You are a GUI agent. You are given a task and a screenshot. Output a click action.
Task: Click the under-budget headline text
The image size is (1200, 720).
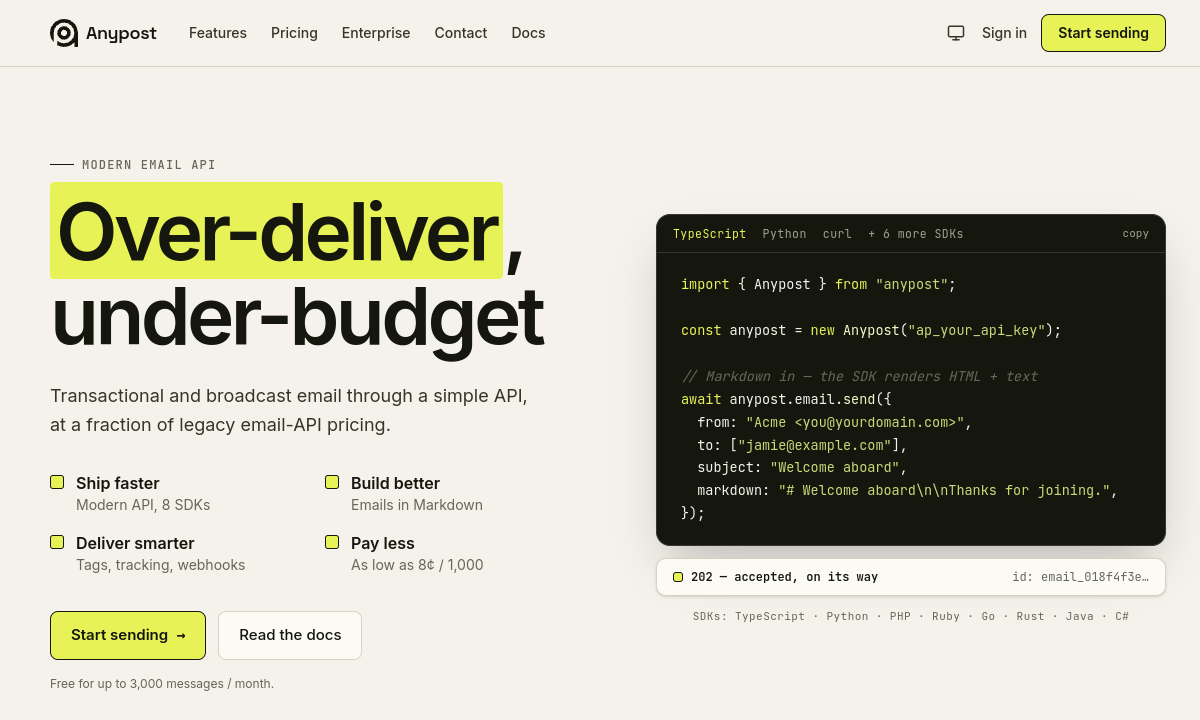coord(297,317)
